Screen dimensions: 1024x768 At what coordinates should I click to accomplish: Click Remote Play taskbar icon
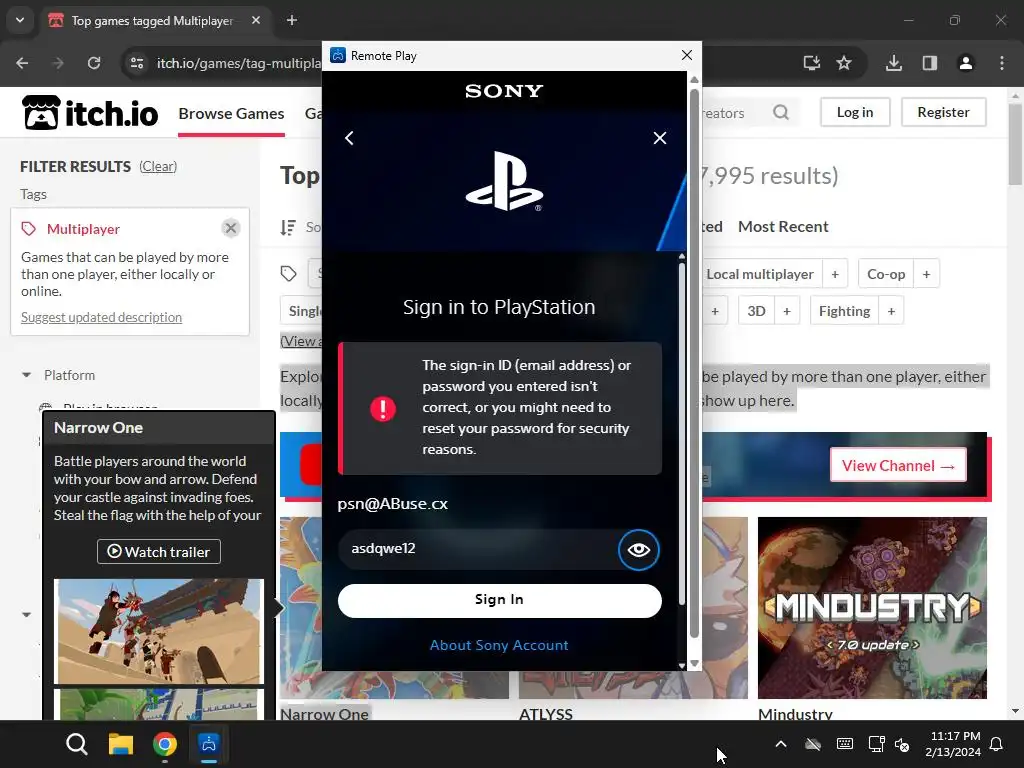(x=209, y=744)
